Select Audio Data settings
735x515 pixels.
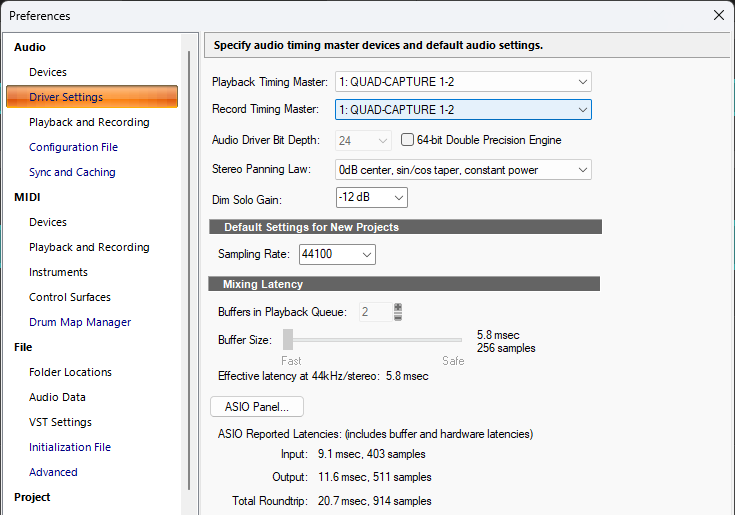point(57,397)
